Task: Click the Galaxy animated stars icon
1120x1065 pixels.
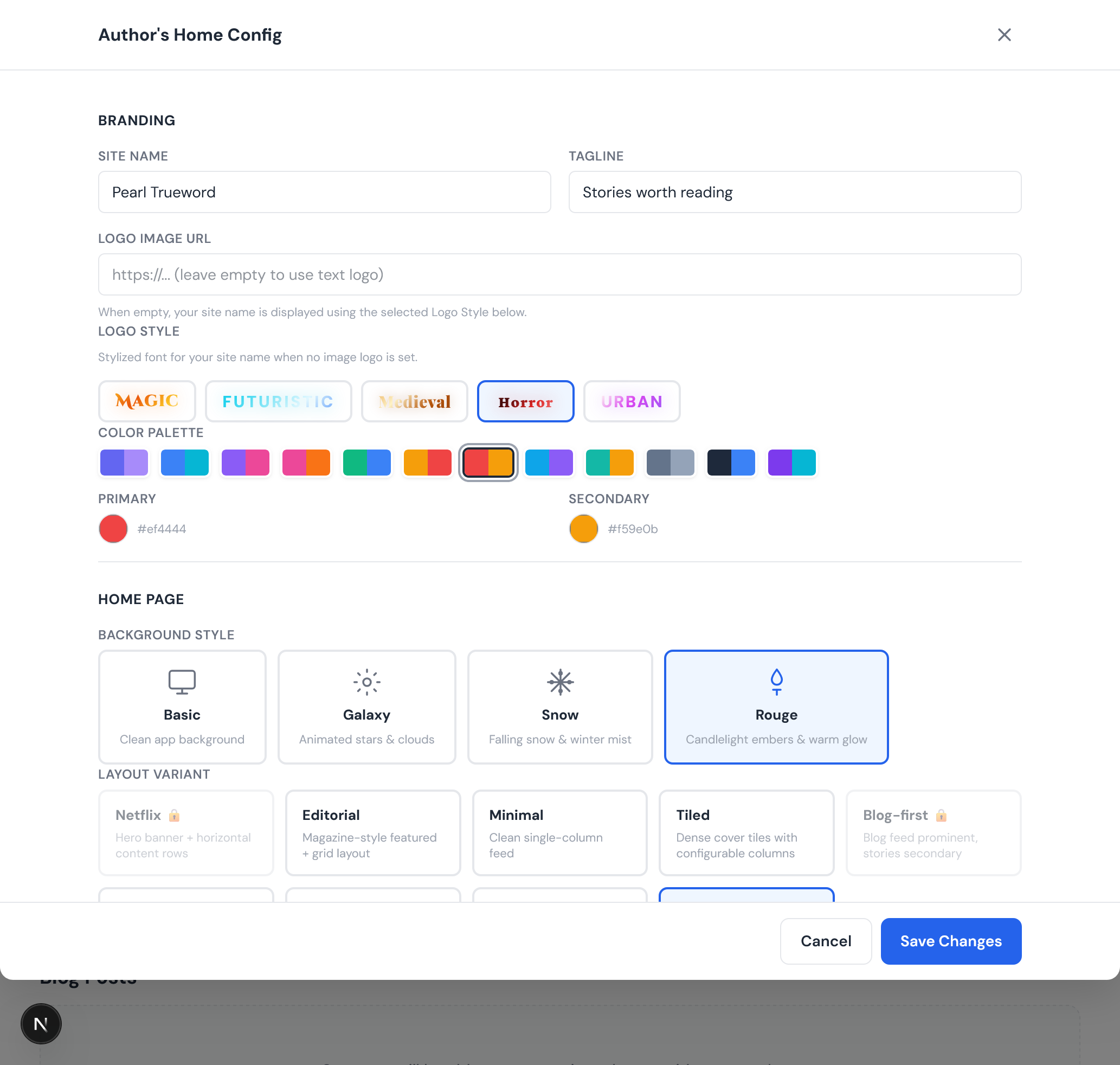Action: pos(366,682)
